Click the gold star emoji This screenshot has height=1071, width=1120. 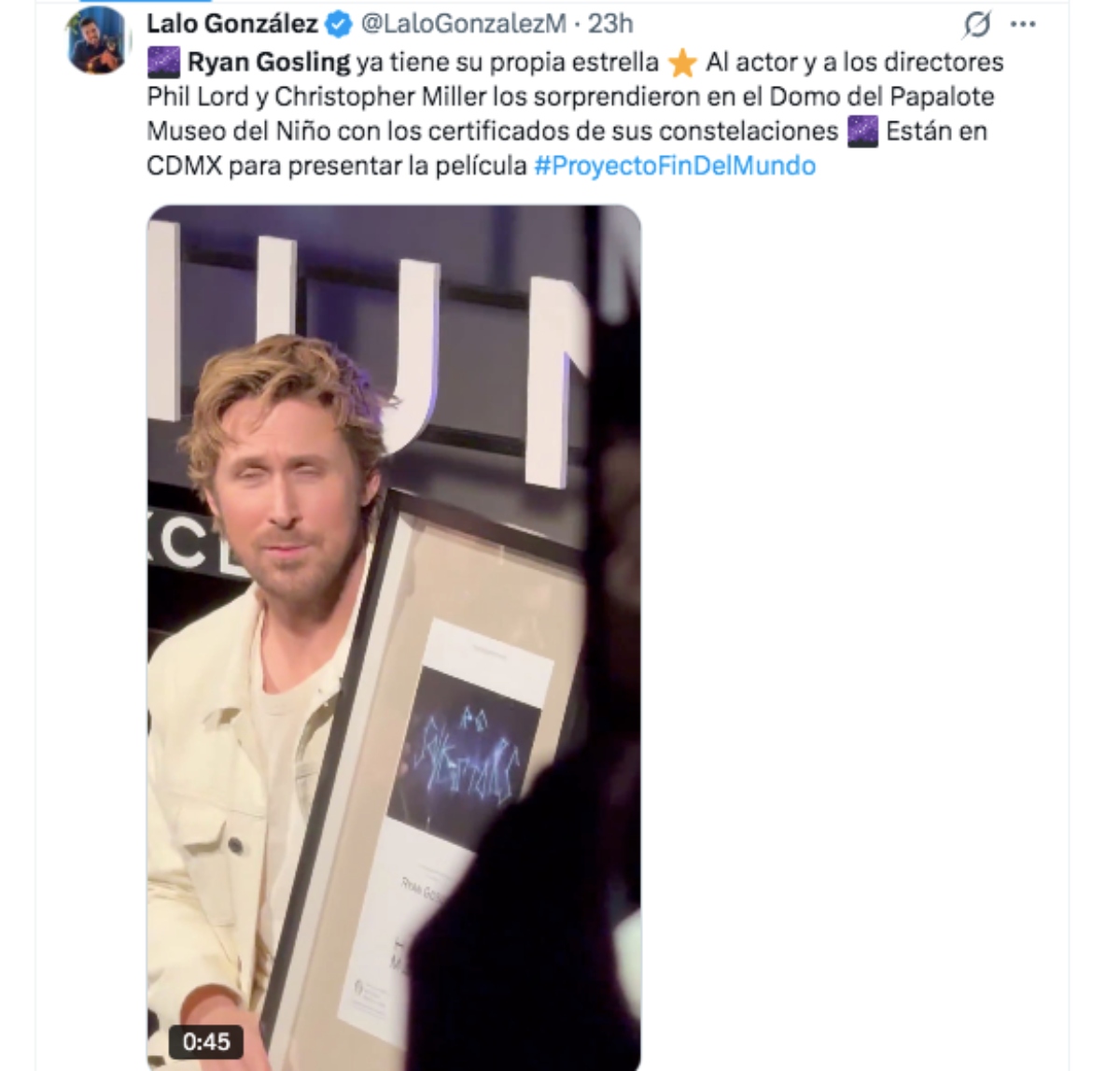(x=682, y=63)
